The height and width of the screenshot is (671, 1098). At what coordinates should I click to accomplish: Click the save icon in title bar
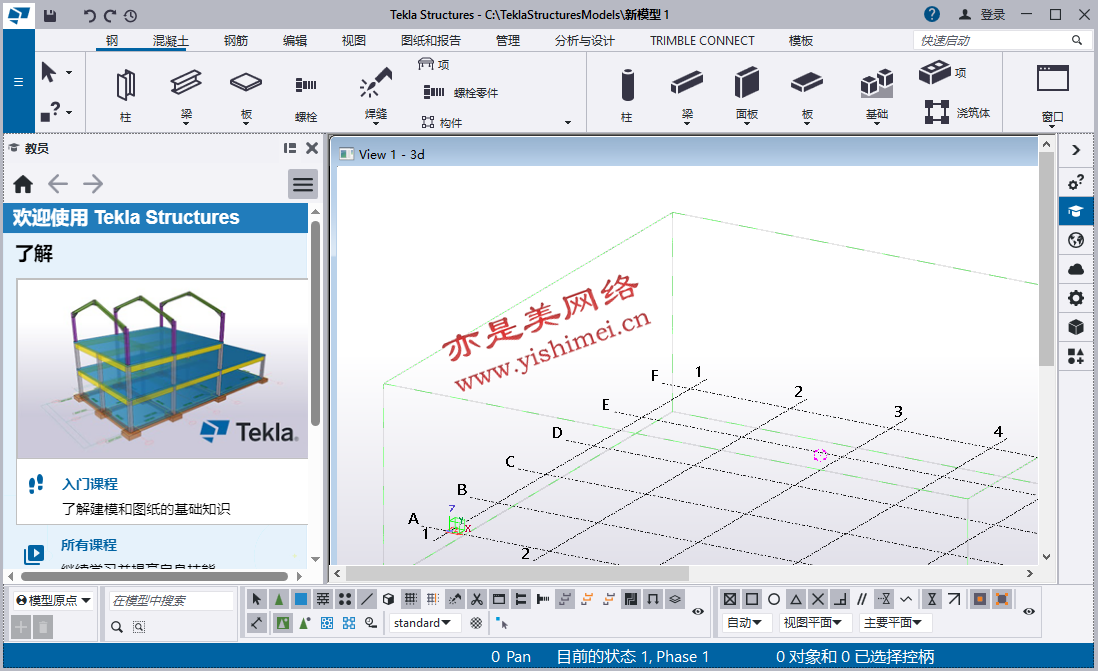50,15
